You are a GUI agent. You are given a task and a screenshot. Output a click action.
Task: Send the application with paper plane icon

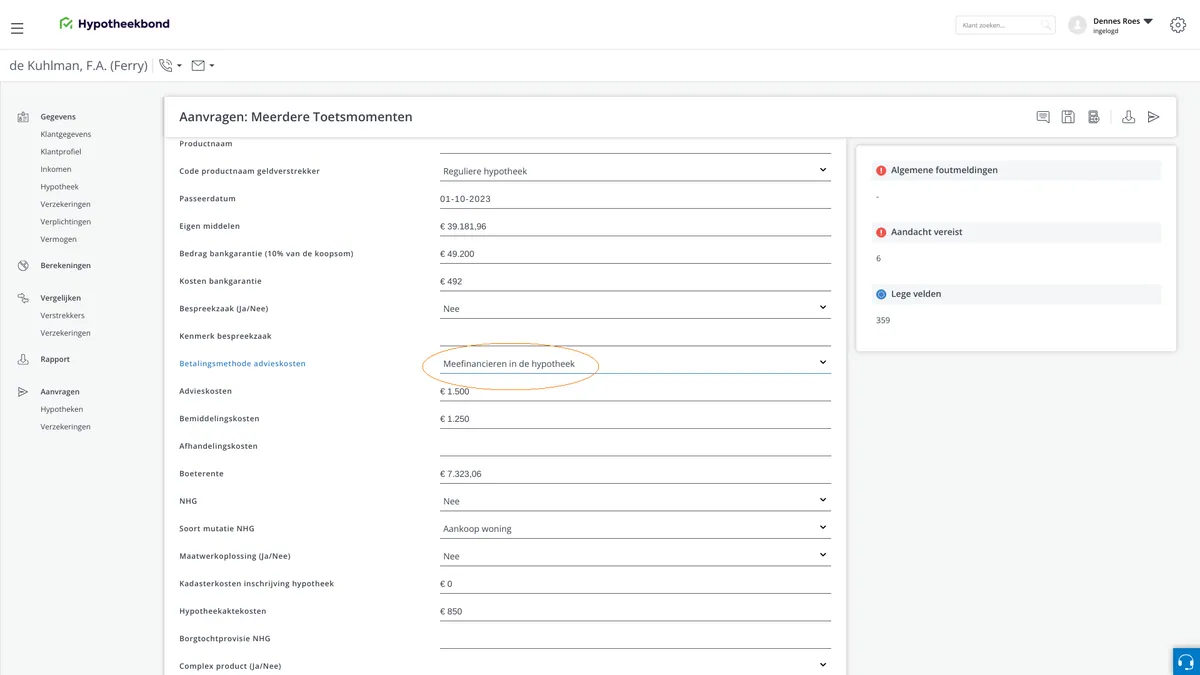click(x=1154, y=117)
